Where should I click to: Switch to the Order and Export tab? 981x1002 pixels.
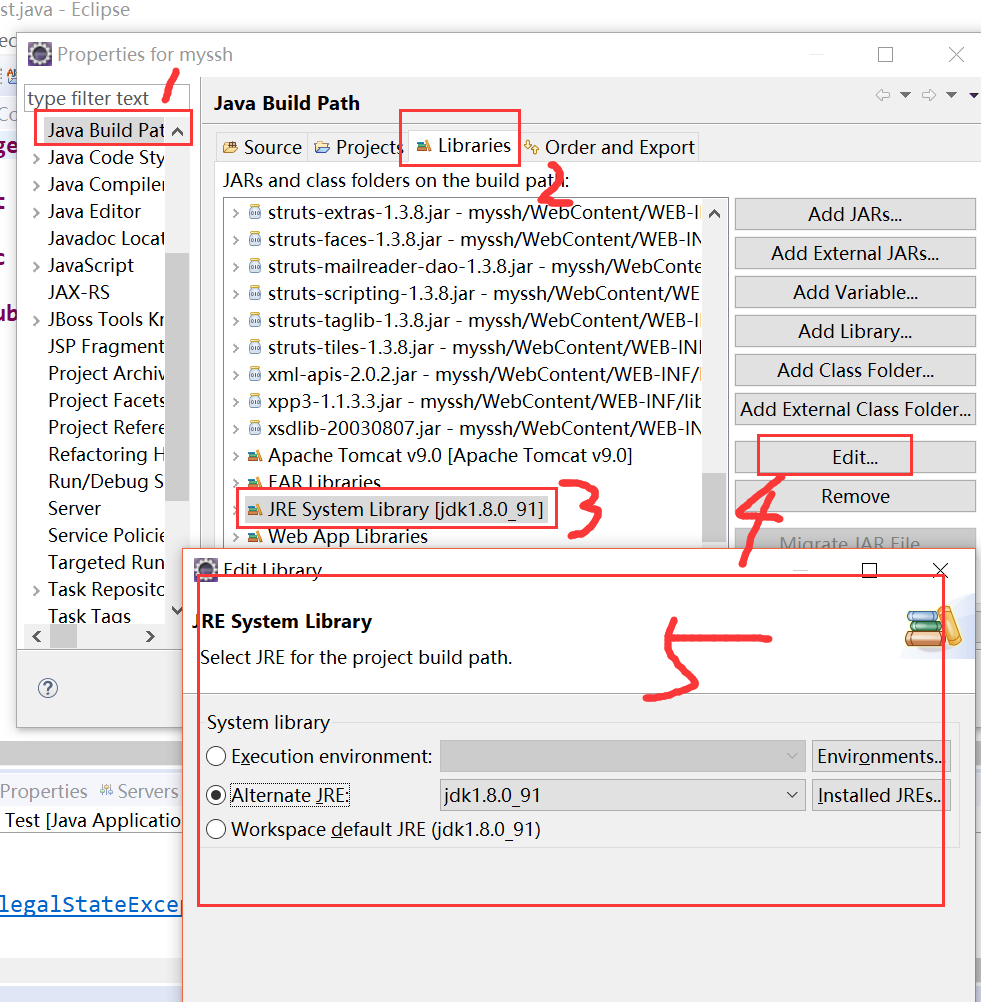click(x=609, y=148)
